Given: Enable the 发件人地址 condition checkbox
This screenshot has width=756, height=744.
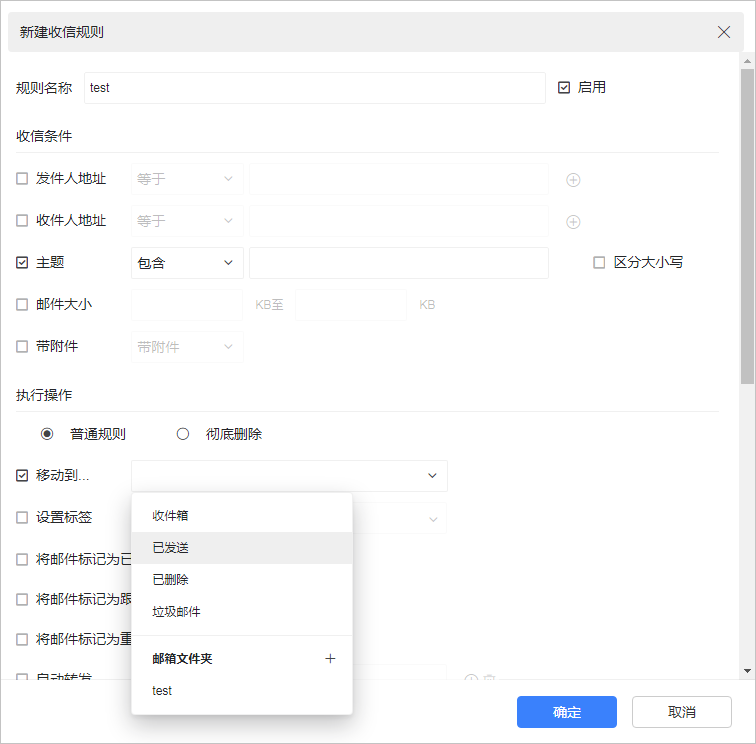Looking at the screenshot, I should coord(22,179).
